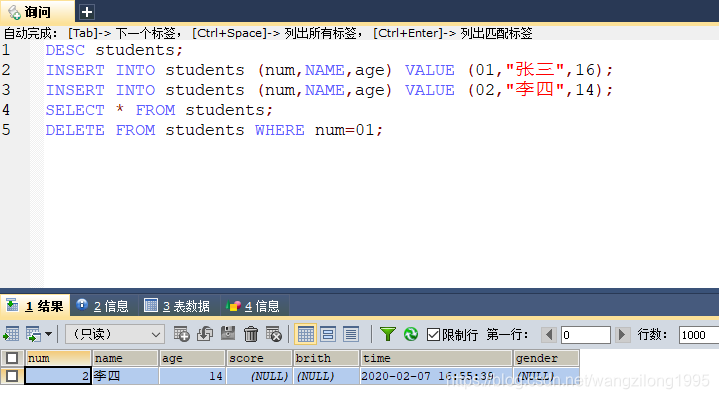Viewport: 719px width, 399px height.
Task: Click the green filter funnel icon
Action: pyautogui.click(x=387, y=334)
